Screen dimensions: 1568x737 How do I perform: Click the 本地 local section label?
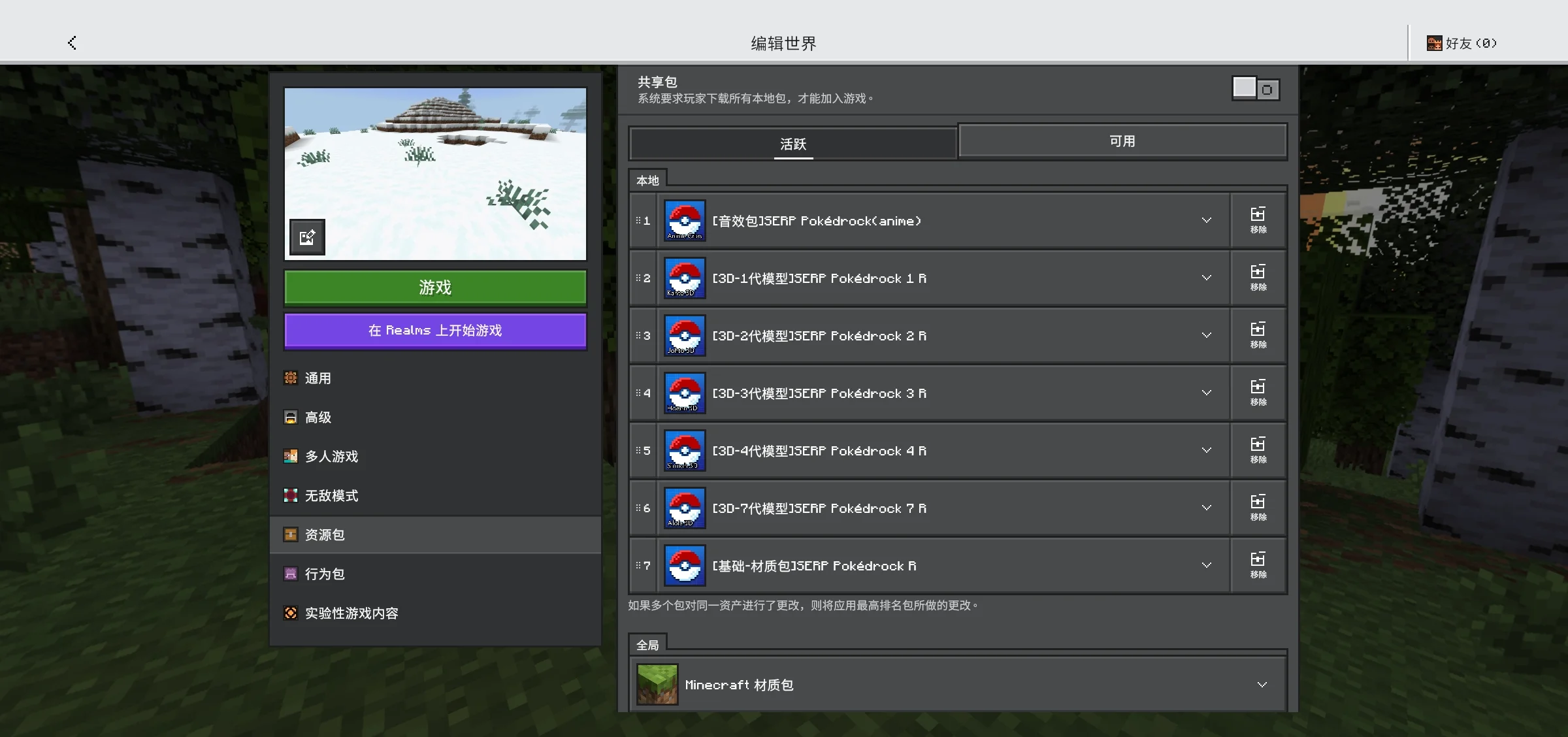(647, 180)
